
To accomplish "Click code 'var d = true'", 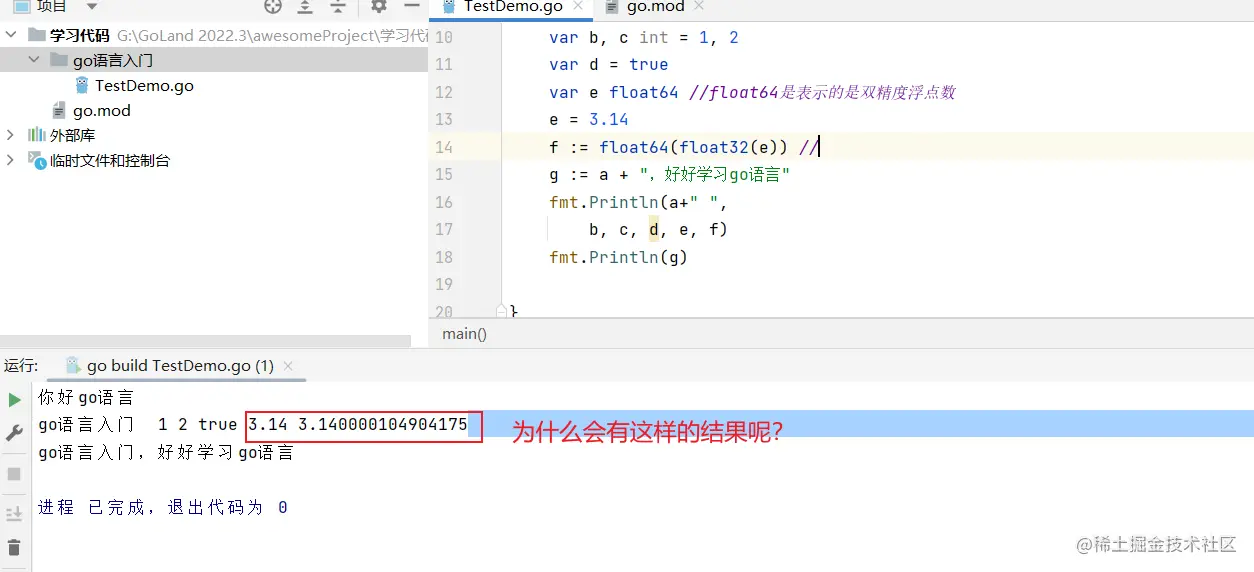I will pyautogui.click(x=608, y=64).
